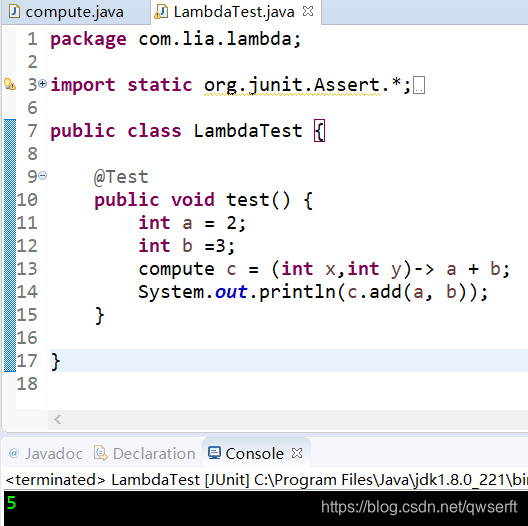
Task: Open the Declaration view tab
Action: tap(145, 454)
